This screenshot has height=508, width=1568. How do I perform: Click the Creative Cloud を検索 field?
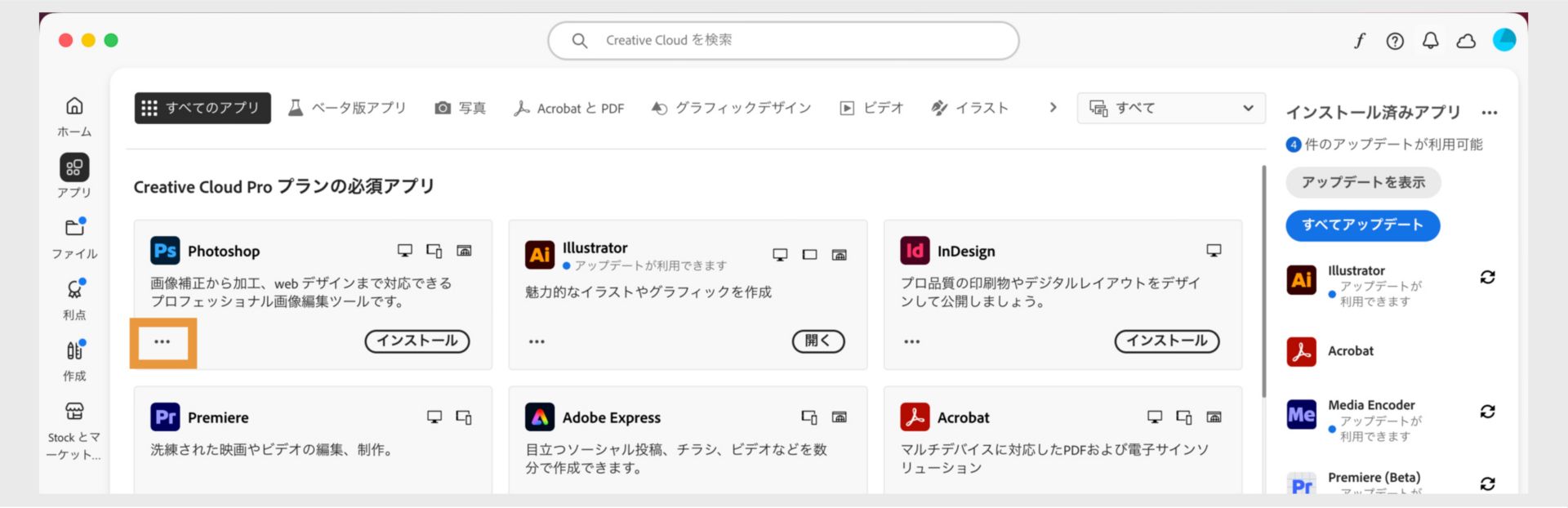tap(783, 41)
